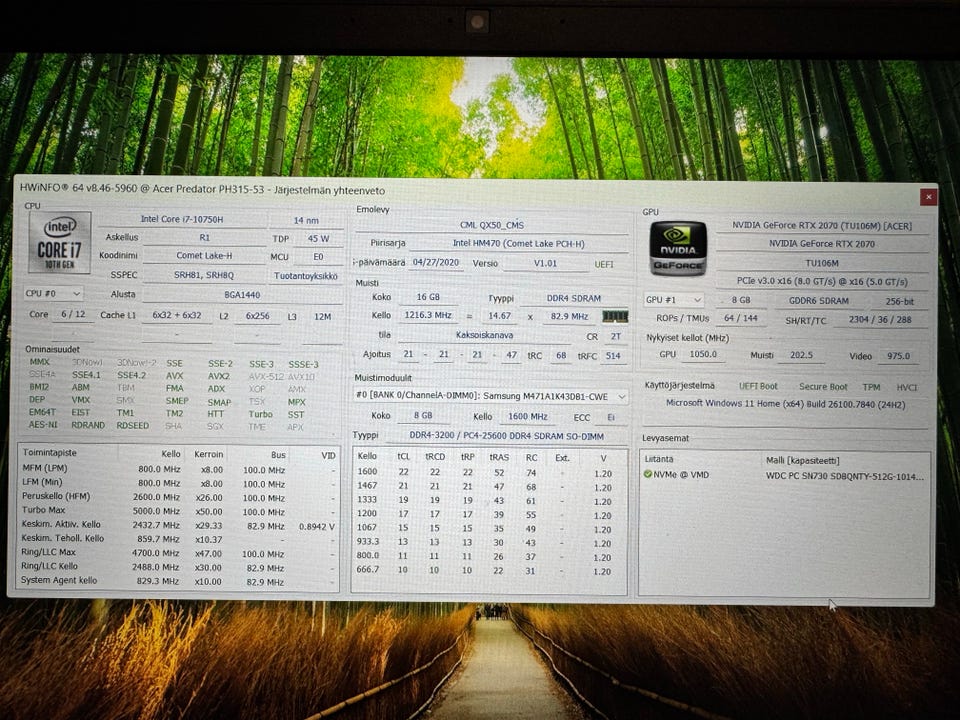
Task: Click the 14 nm process value
Action: (x=306, y=220)
